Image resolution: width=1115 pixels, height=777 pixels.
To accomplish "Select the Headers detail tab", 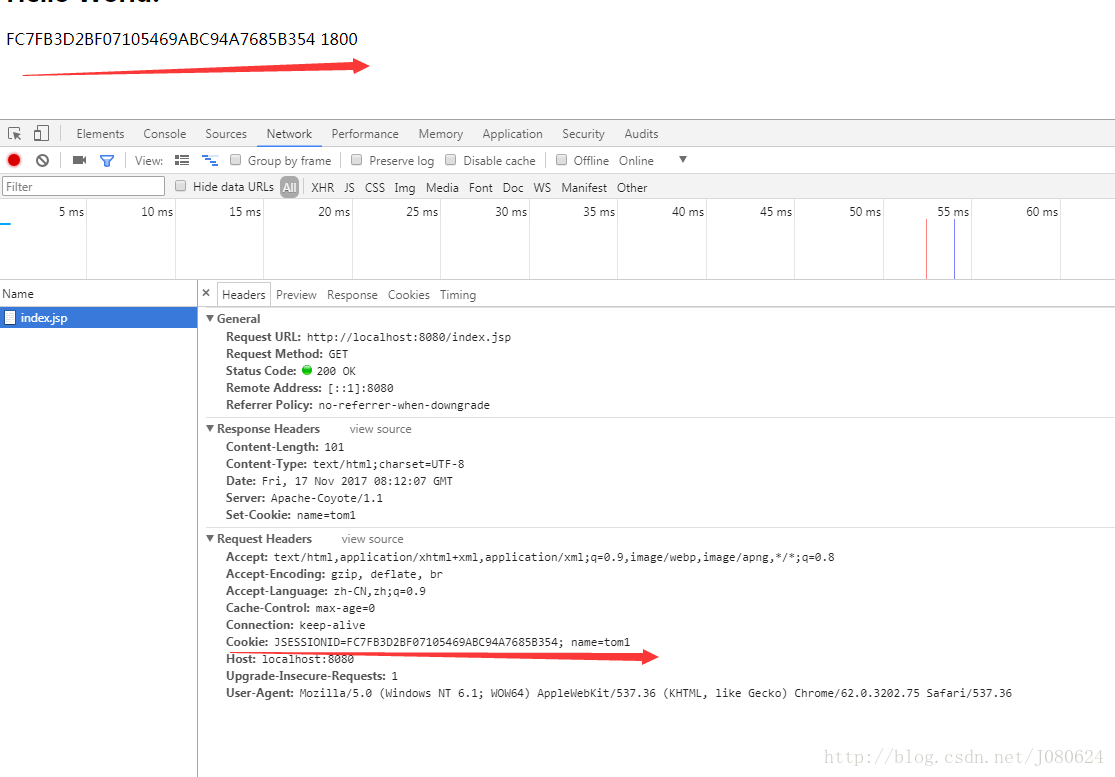I will tap(243, 295).
